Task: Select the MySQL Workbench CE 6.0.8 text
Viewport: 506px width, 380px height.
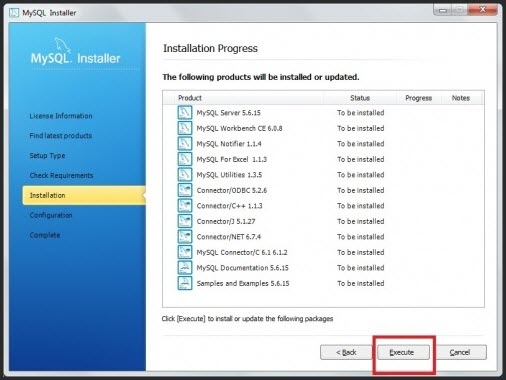Action: [x=239, y=128]
